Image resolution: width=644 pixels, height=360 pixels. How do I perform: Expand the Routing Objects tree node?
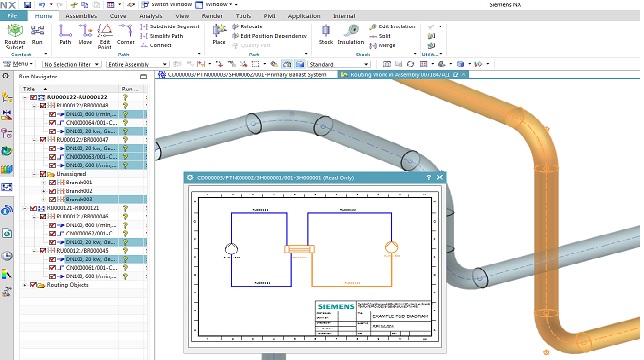tap(25, 285)
